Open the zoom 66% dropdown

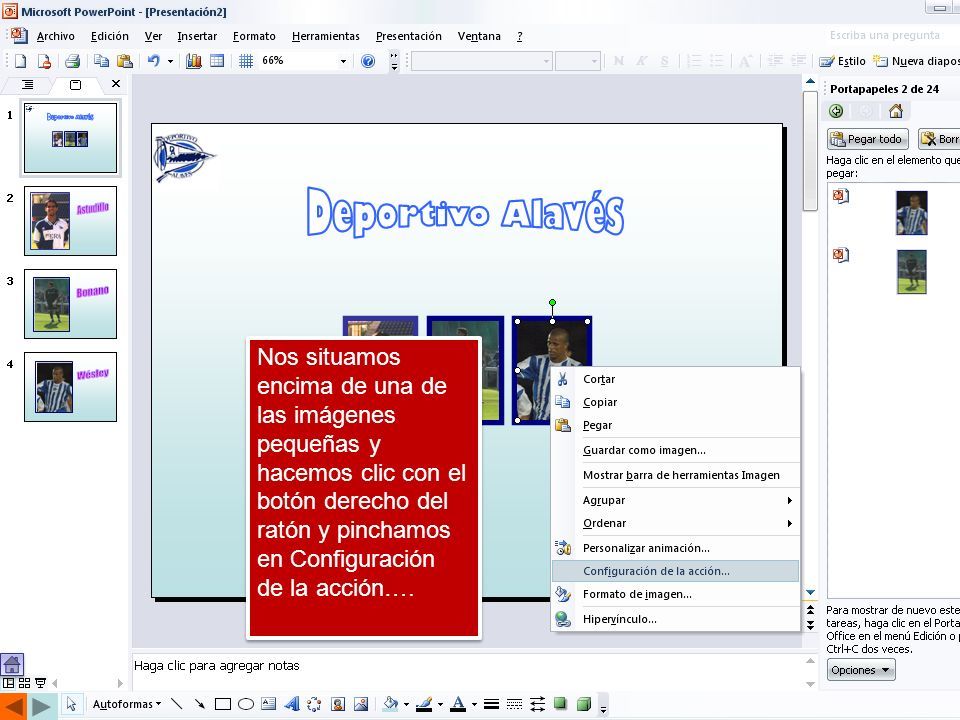pyautogui.click(x=343, y=61)
